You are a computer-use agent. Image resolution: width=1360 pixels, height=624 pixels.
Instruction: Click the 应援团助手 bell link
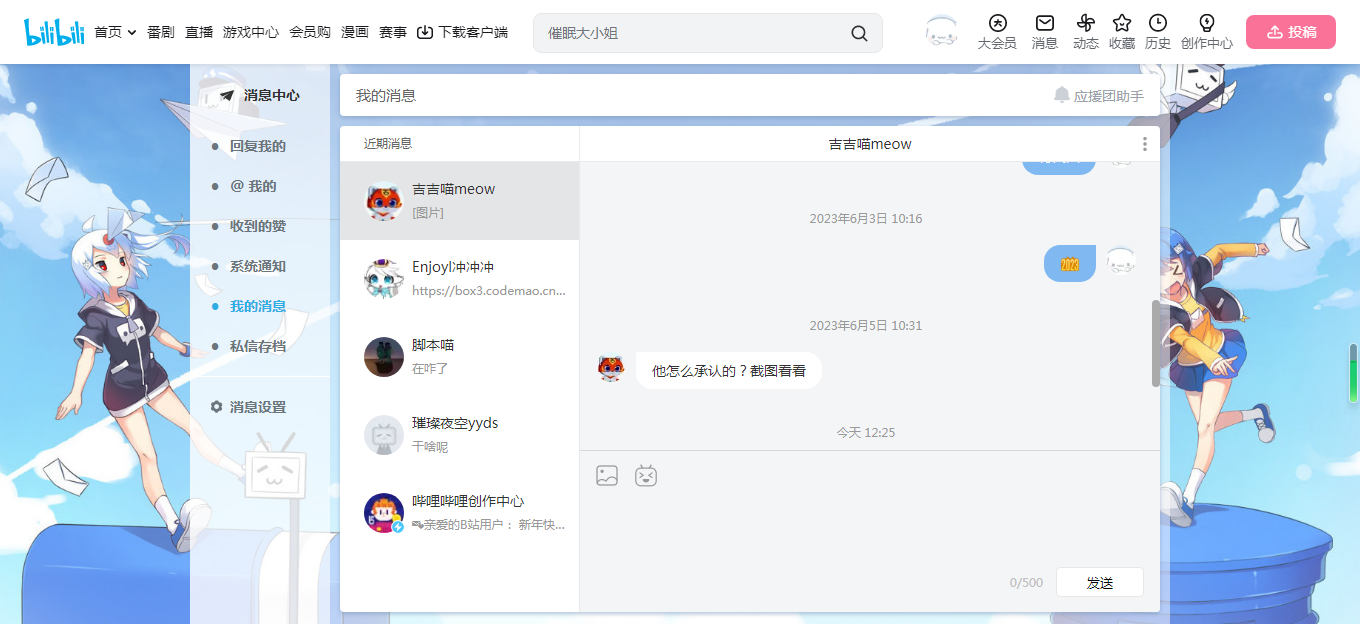click(1099, 95)
